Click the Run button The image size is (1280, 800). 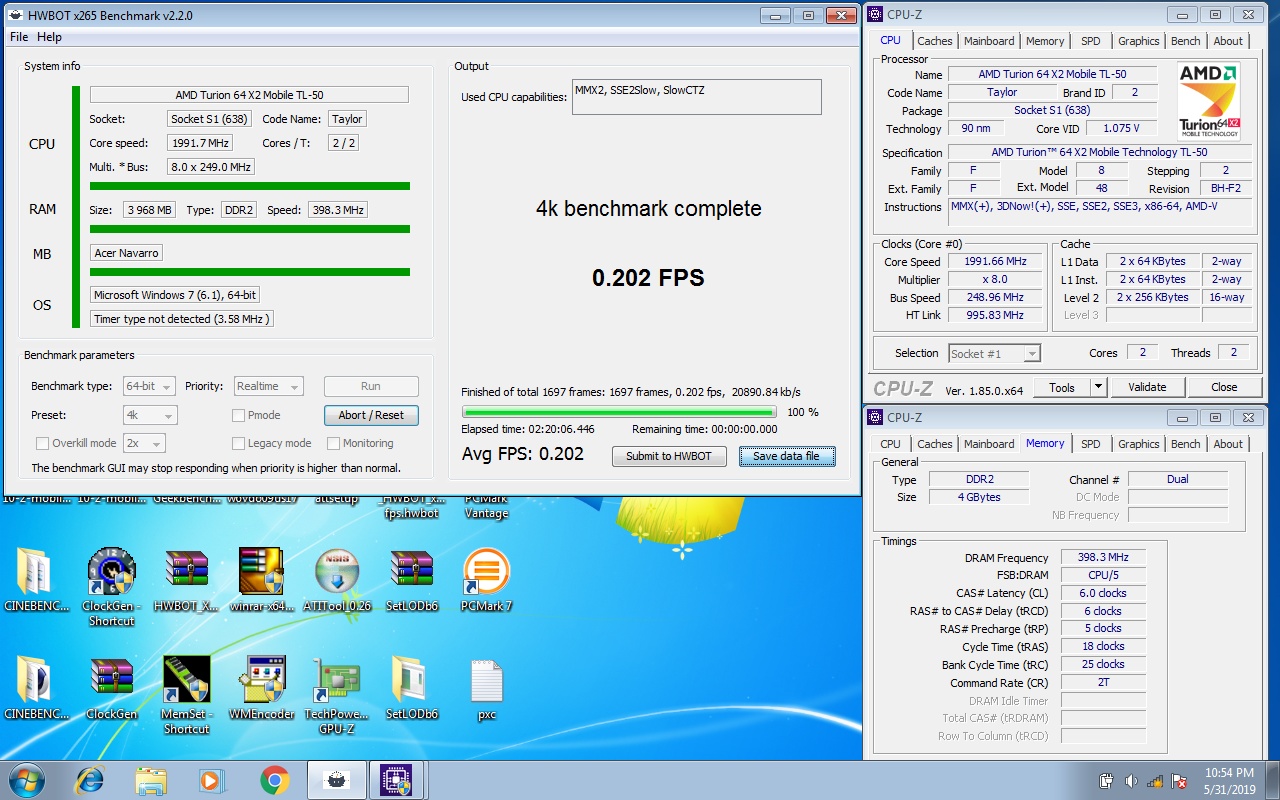371,386
